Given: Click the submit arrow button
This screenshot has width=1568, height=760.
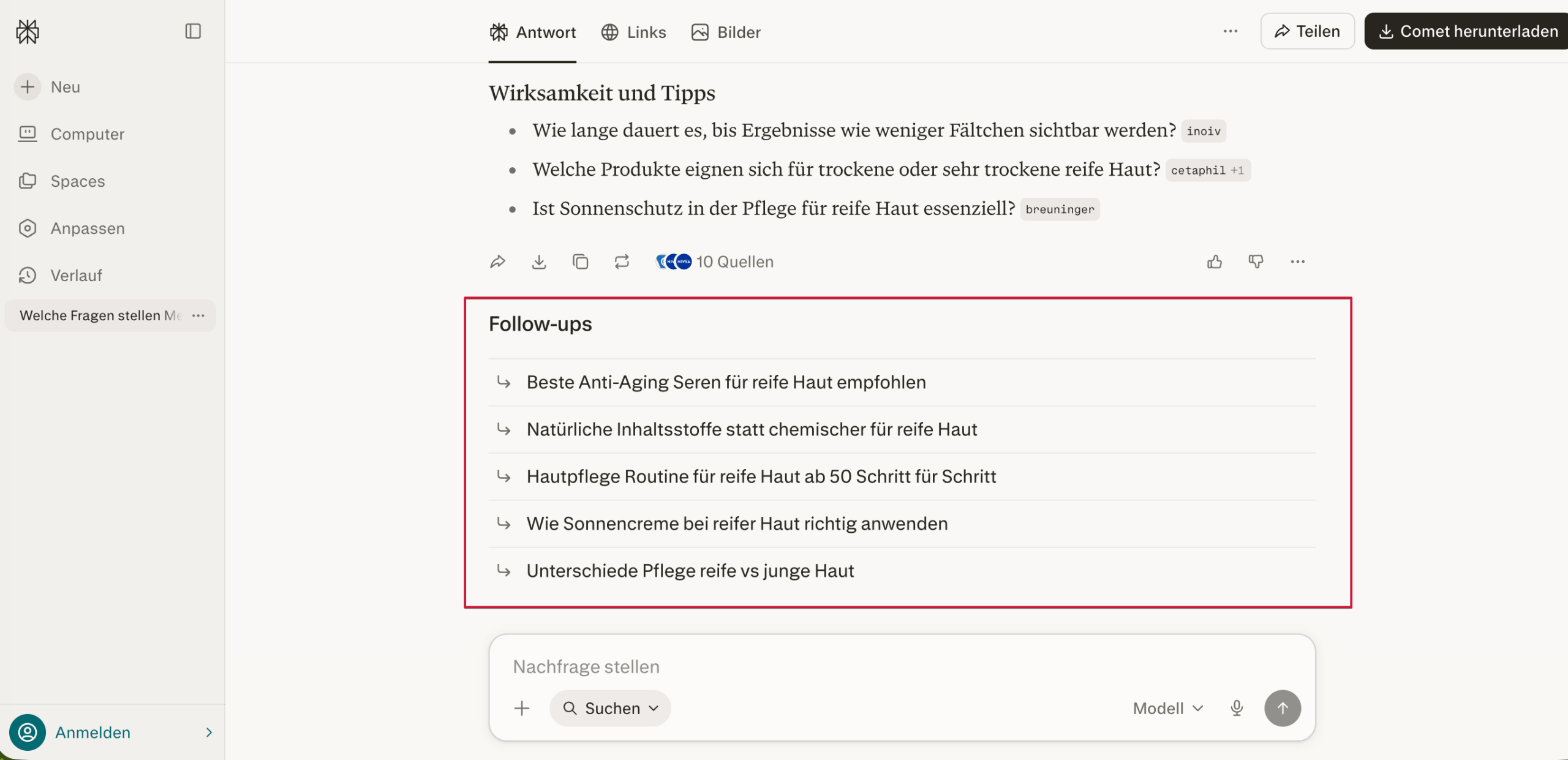Looking at the screenshot, I should point(1283,709).
